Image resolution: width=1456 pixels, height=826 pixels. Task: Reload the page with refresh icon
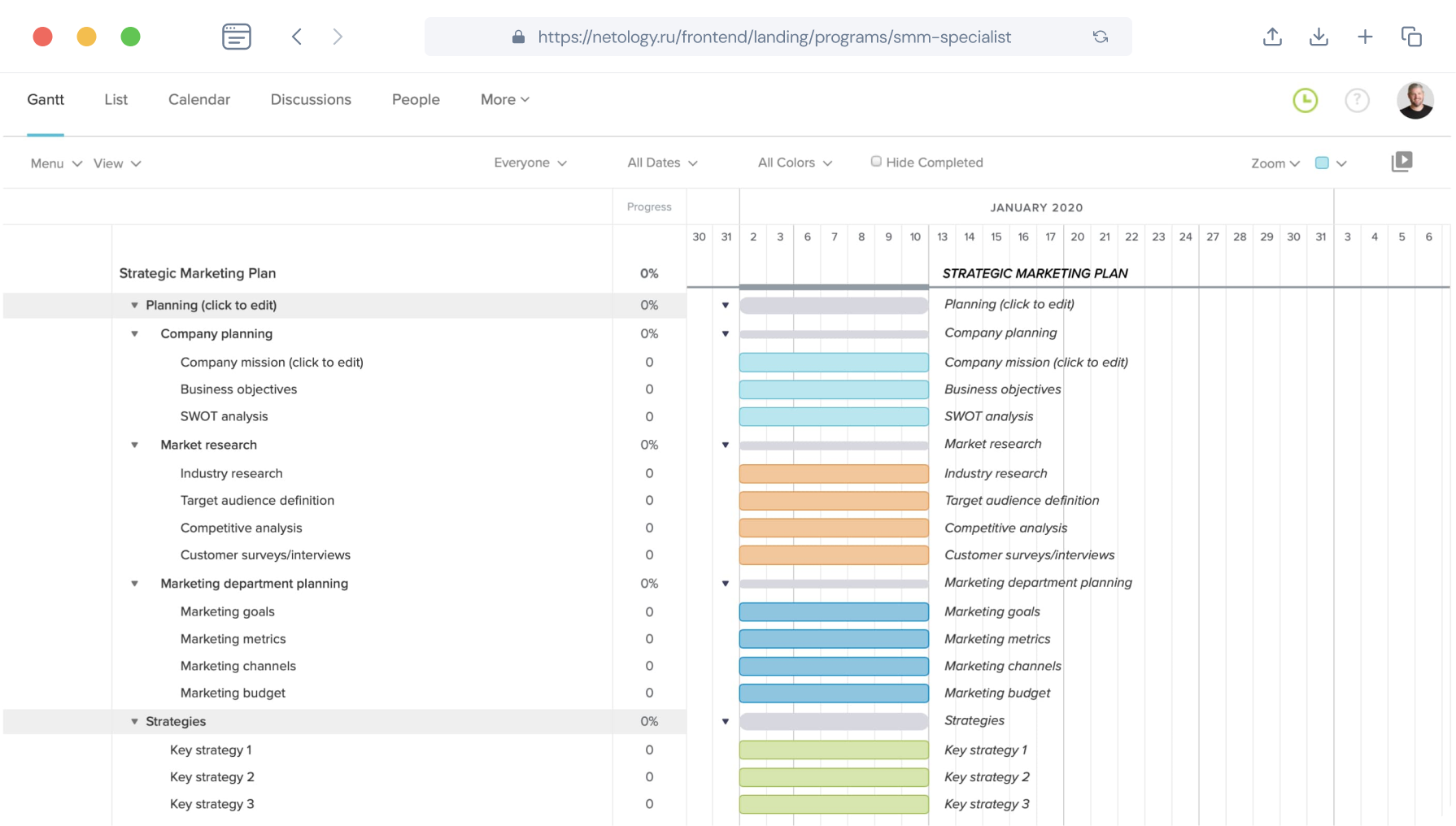click(x=1100, y=37)
